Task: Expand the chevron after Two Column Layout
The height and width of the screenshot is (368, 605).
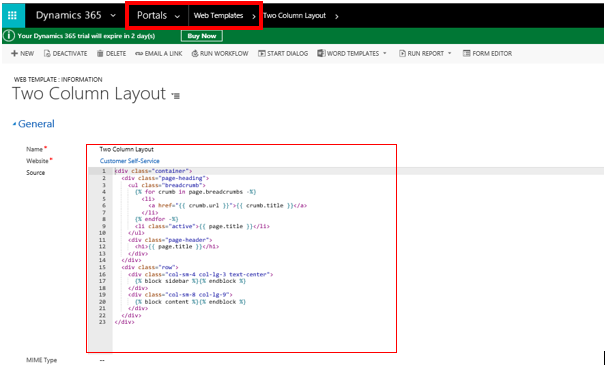Action: tap(337, 16)
